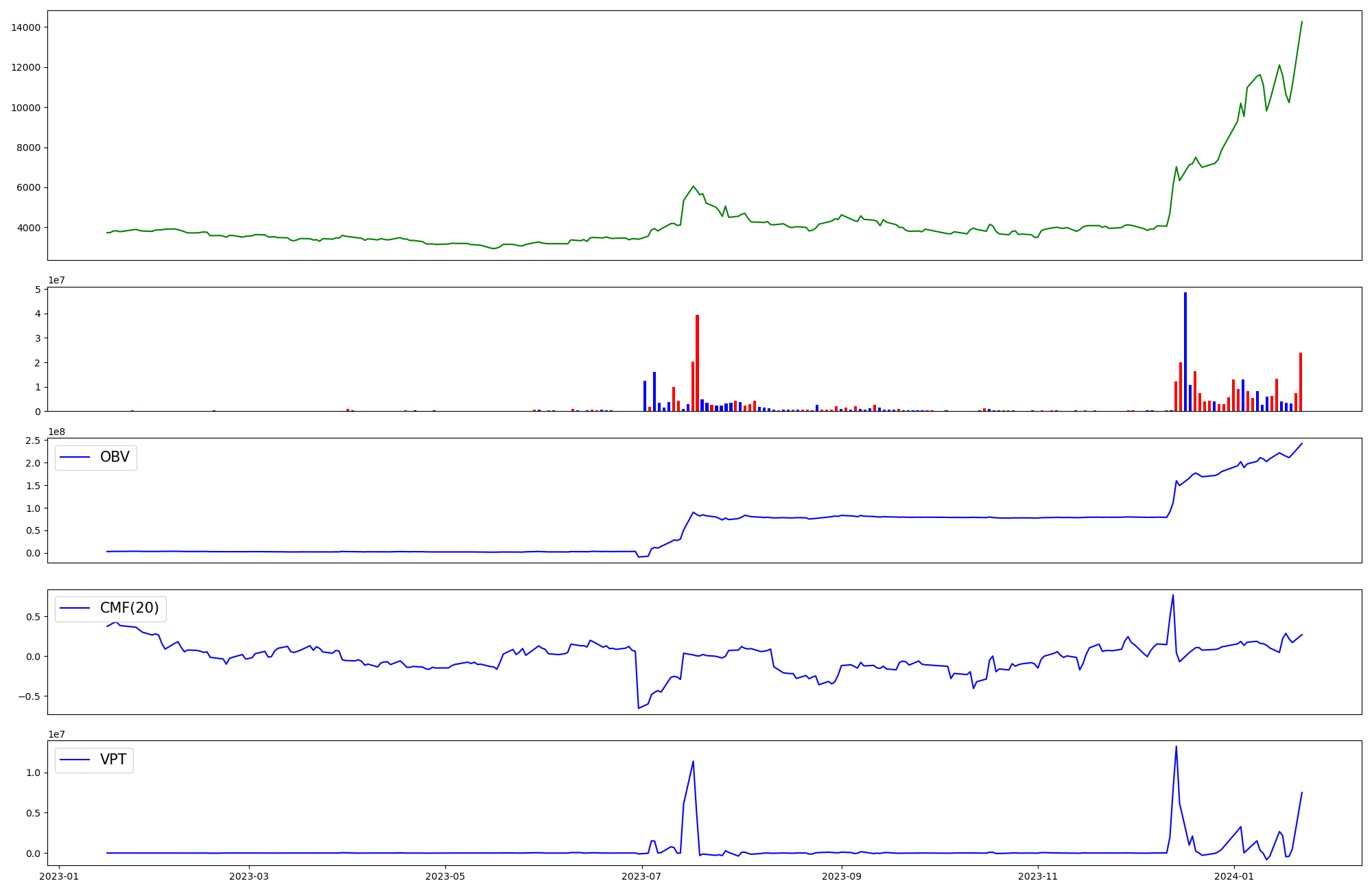Click the tallest blue volume bar
Screen dimensions: 1372x892
coord(1185,351)
